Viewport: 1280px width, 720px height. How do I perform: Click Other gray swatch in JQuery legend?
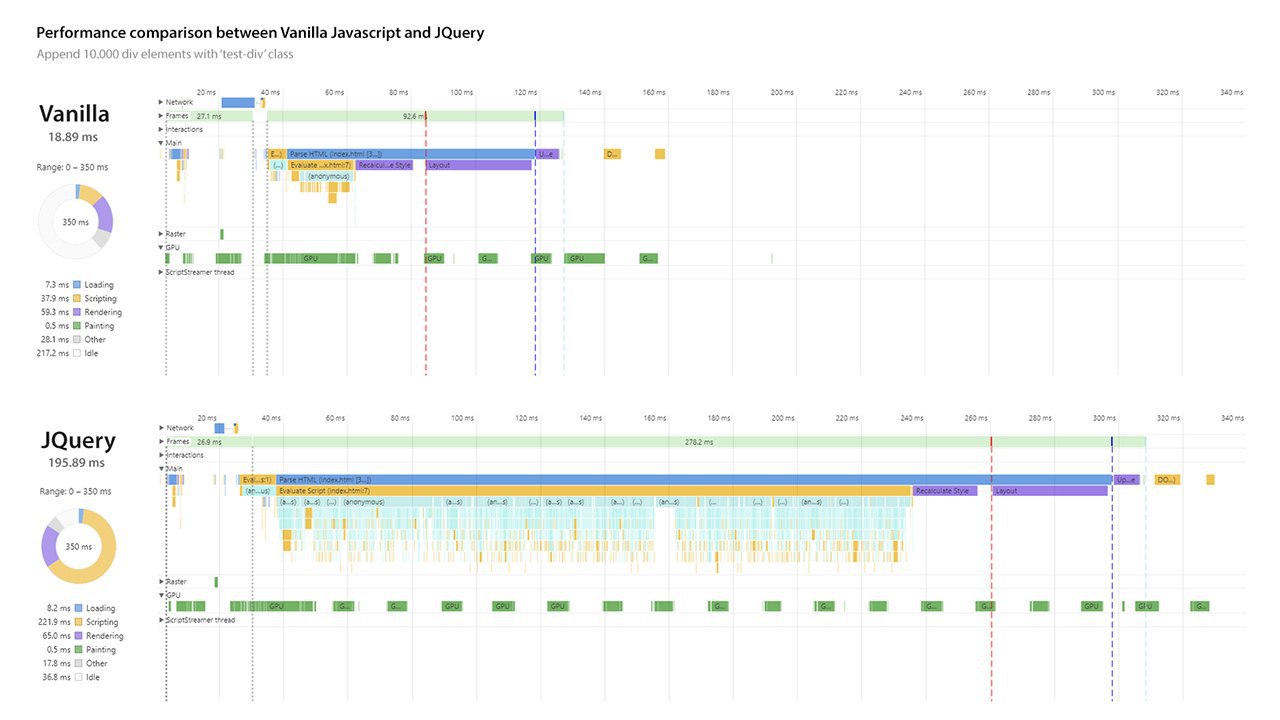79,663
